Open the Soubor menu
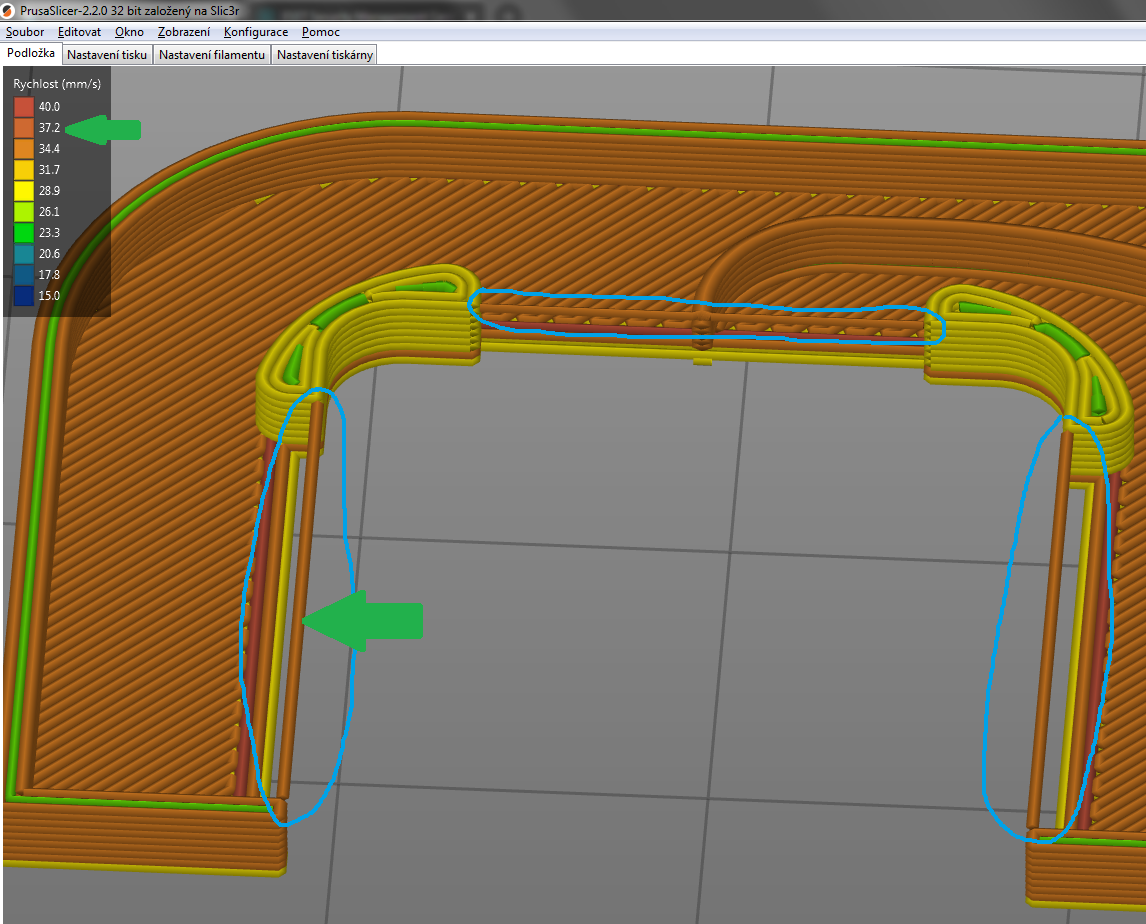 pyautogui.click(x=25, y=32)
